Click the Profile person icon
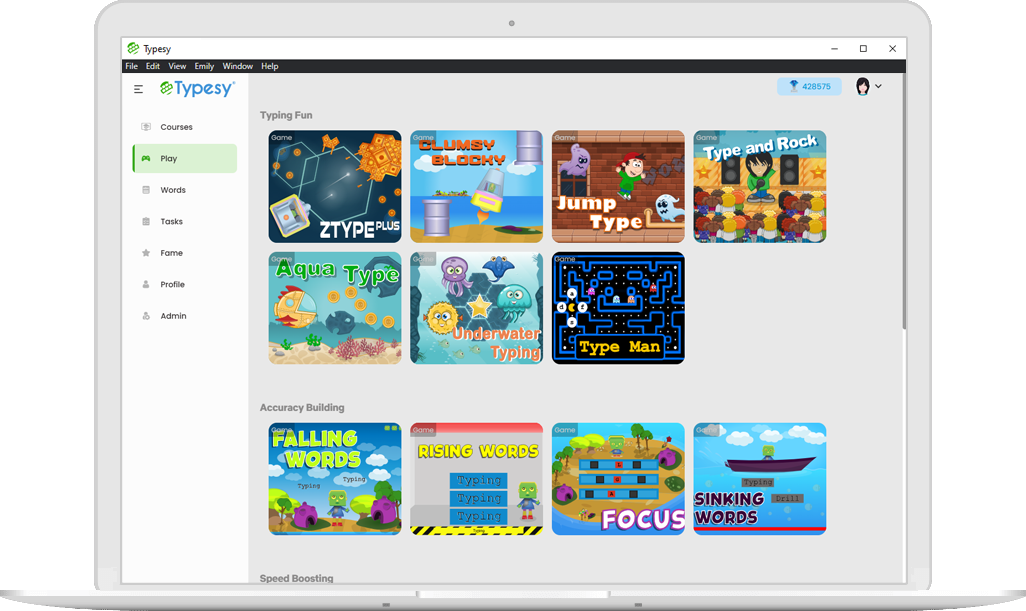Viewport: 1026px width, 611px height. (146, 284)
